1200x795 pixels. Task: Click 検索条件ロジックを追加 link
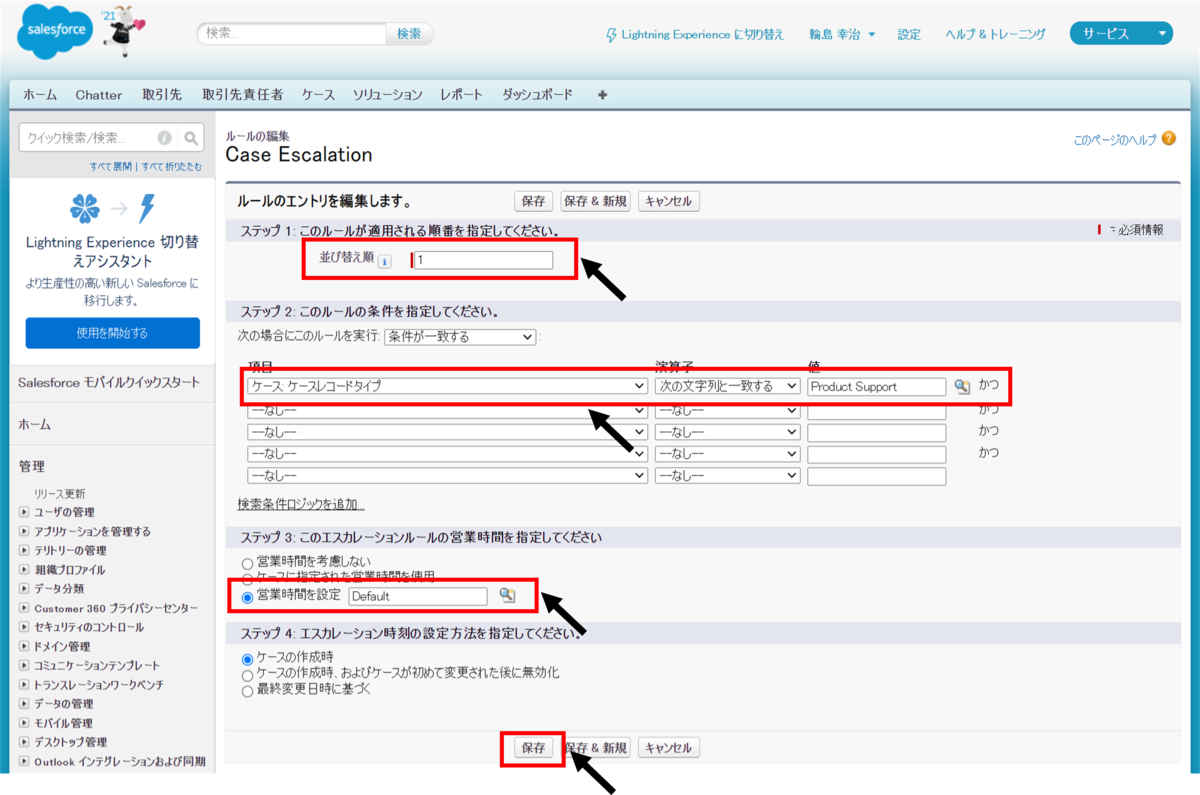301,504
